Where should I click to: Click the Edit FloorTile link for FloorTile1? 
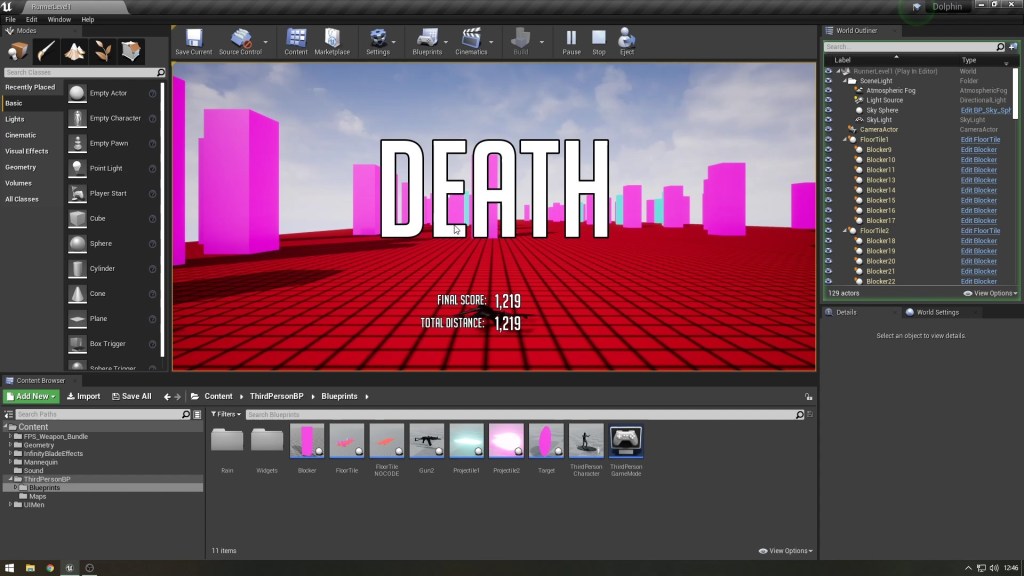[x=980, y=140]
